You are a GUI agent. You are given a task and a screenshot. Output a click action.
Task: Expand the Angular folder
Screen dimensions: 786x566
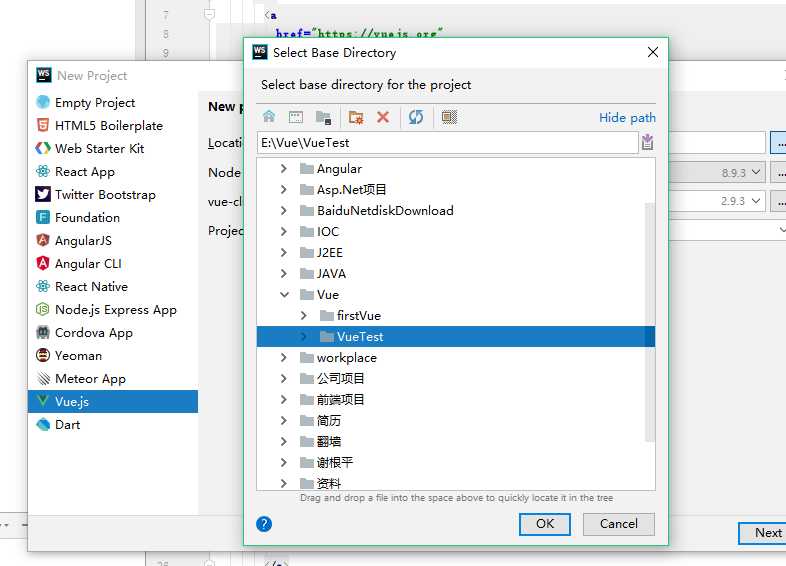tap(284, 168)
